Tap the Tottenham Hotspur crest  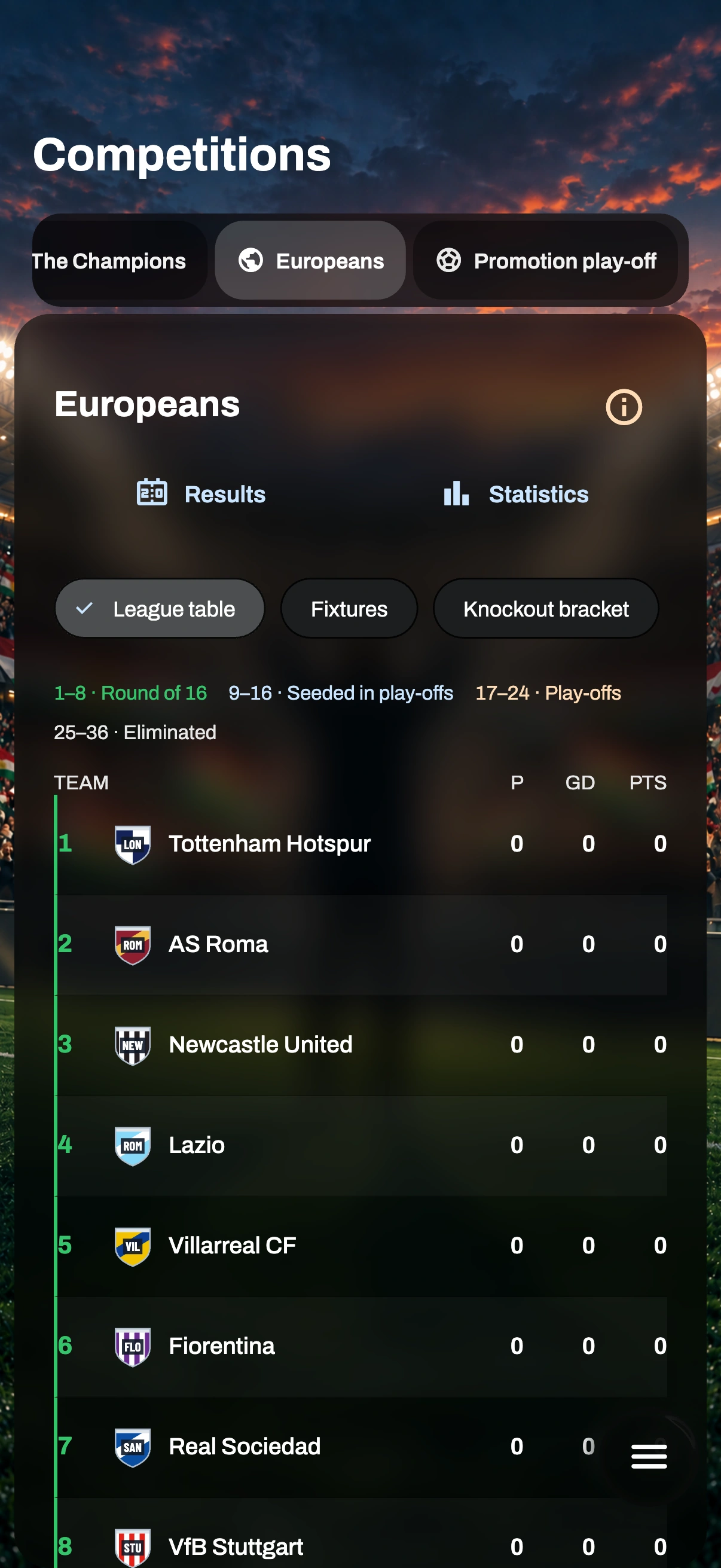(133, 844)
